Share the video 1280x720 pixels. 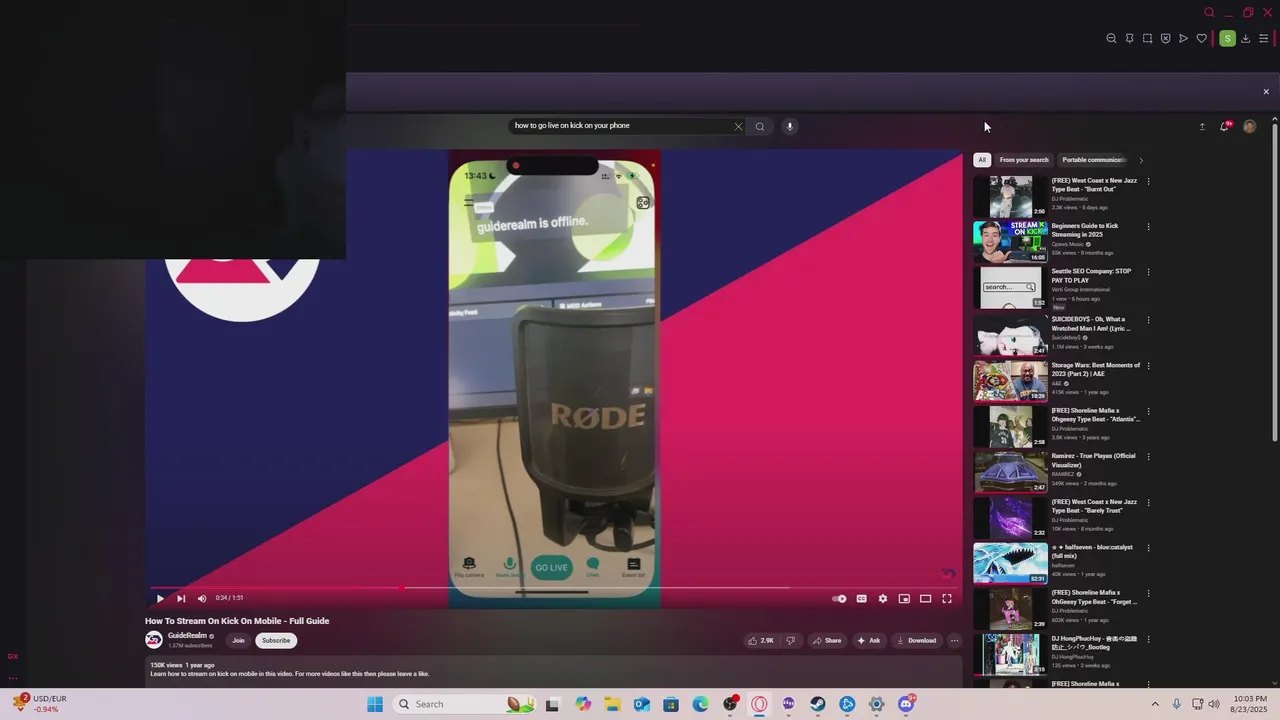pos(827,641)
